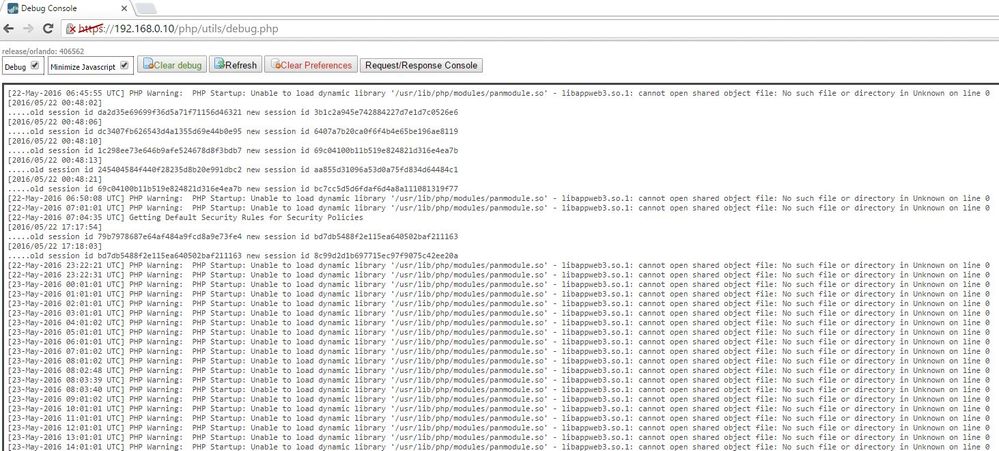Click the log line with old session id 1c298ee73e646b9afe524678d8f3bdb7
Image resolution: width=999 pixels, height=451 pixels.
point(233,150)
